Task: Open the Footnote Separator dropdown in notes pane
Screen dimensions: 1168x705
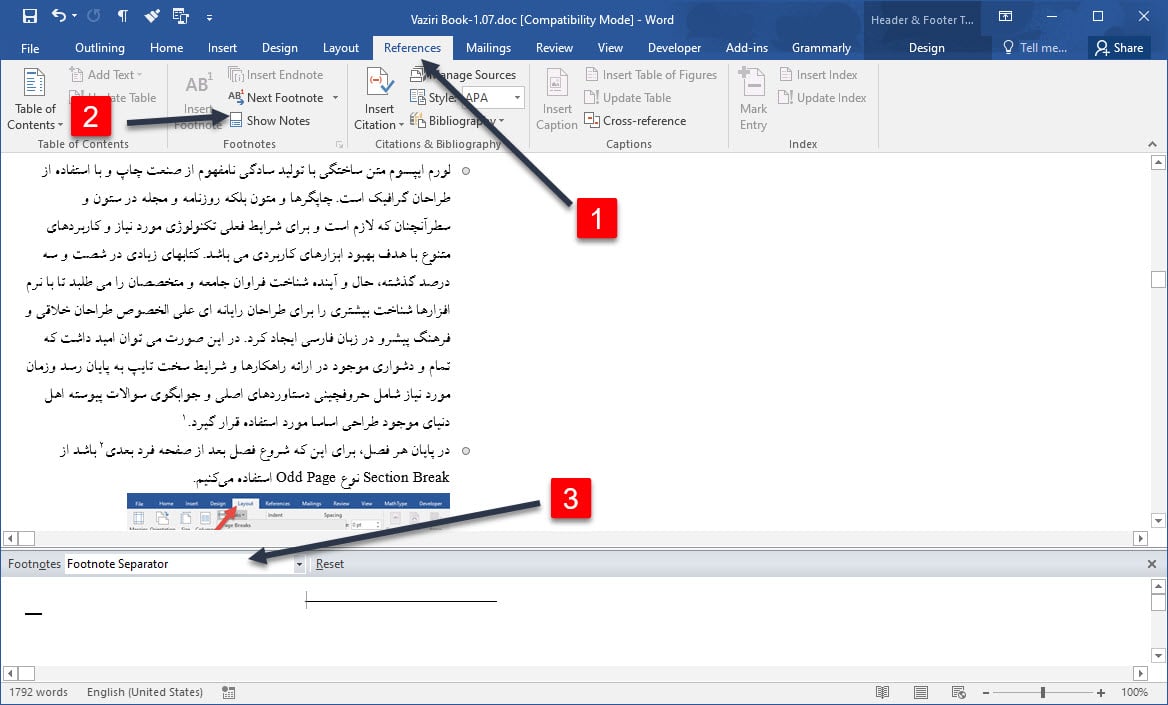Action: [x=299, y=564]
